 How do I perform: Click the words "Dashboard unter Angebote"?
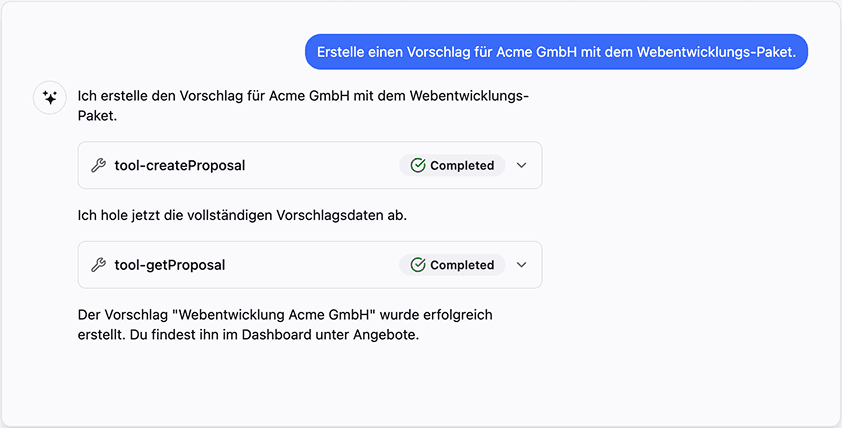pyautogui.click(x=332, y=335)
